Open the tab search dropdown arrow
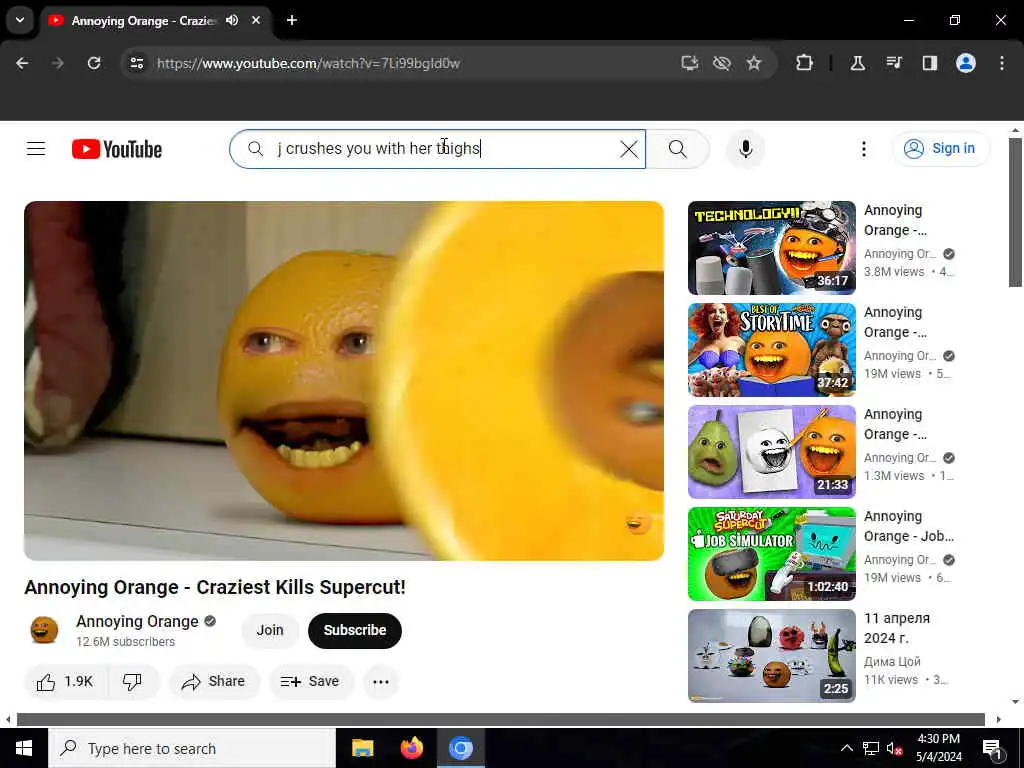 pyautogui.click(x=20, y=20)
